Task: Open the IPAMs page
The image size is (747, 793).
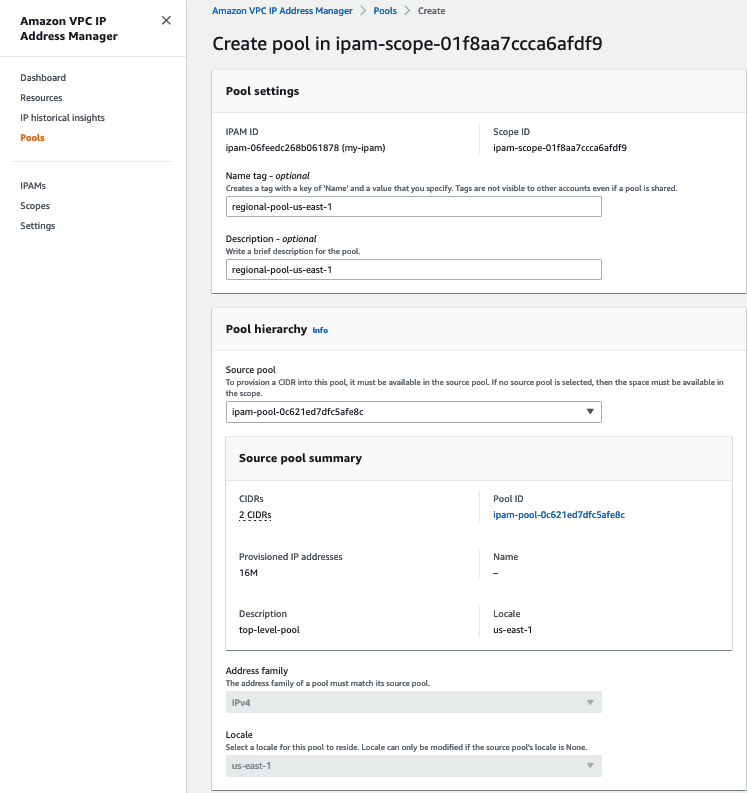Action: [33, 186]
